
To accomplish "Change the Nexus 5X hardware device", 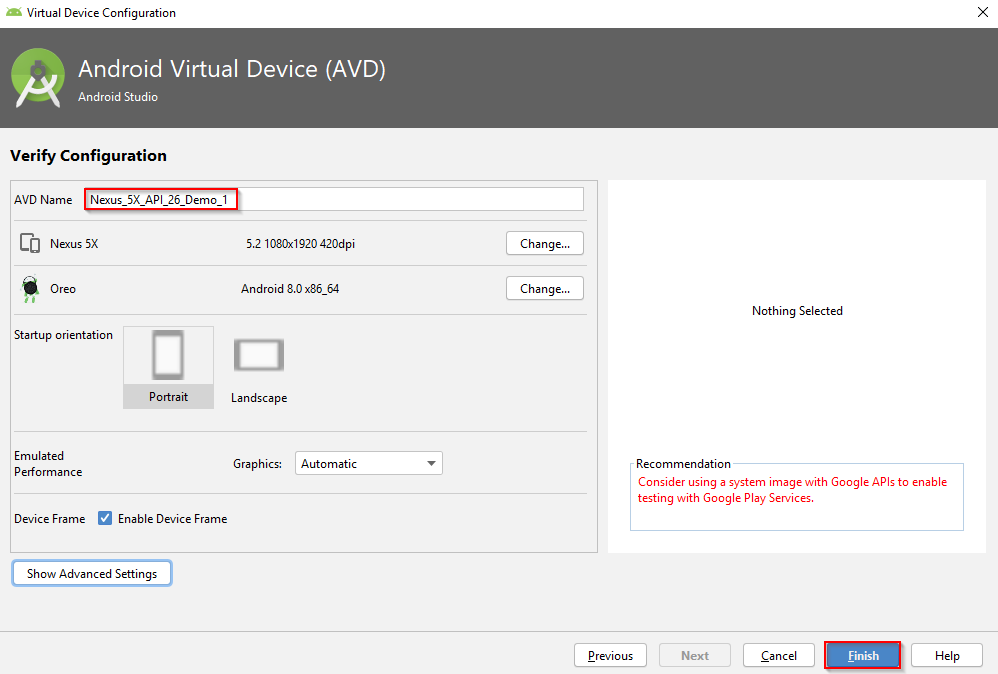I will tap(545, 243).
